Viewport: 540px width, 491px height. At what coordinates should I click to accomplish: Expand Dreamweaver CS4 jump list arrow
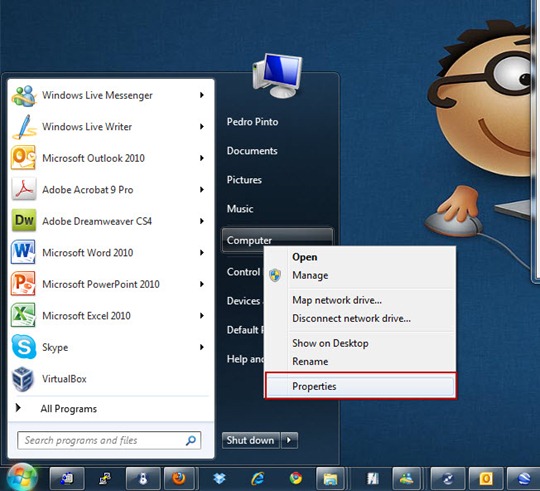pyautogui.click(x=202, y=221)
